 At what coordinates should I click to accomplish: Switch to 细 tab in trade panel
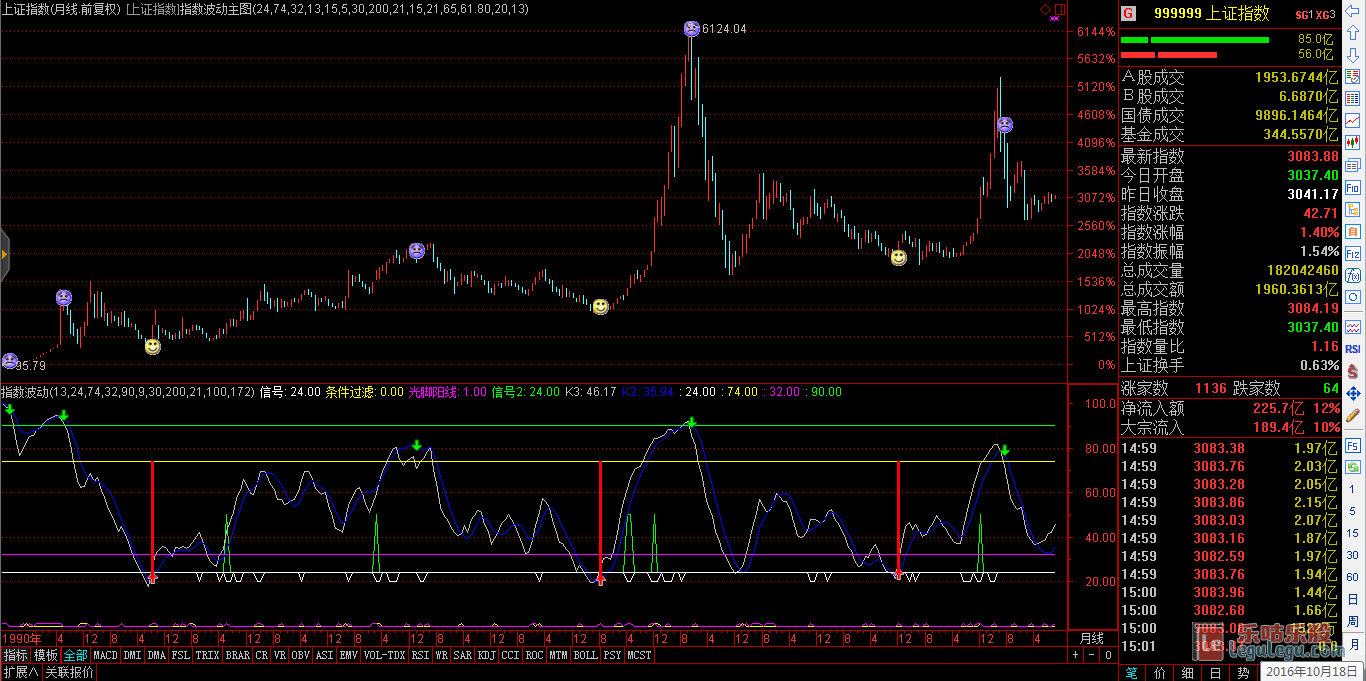tap(1187, 673)
